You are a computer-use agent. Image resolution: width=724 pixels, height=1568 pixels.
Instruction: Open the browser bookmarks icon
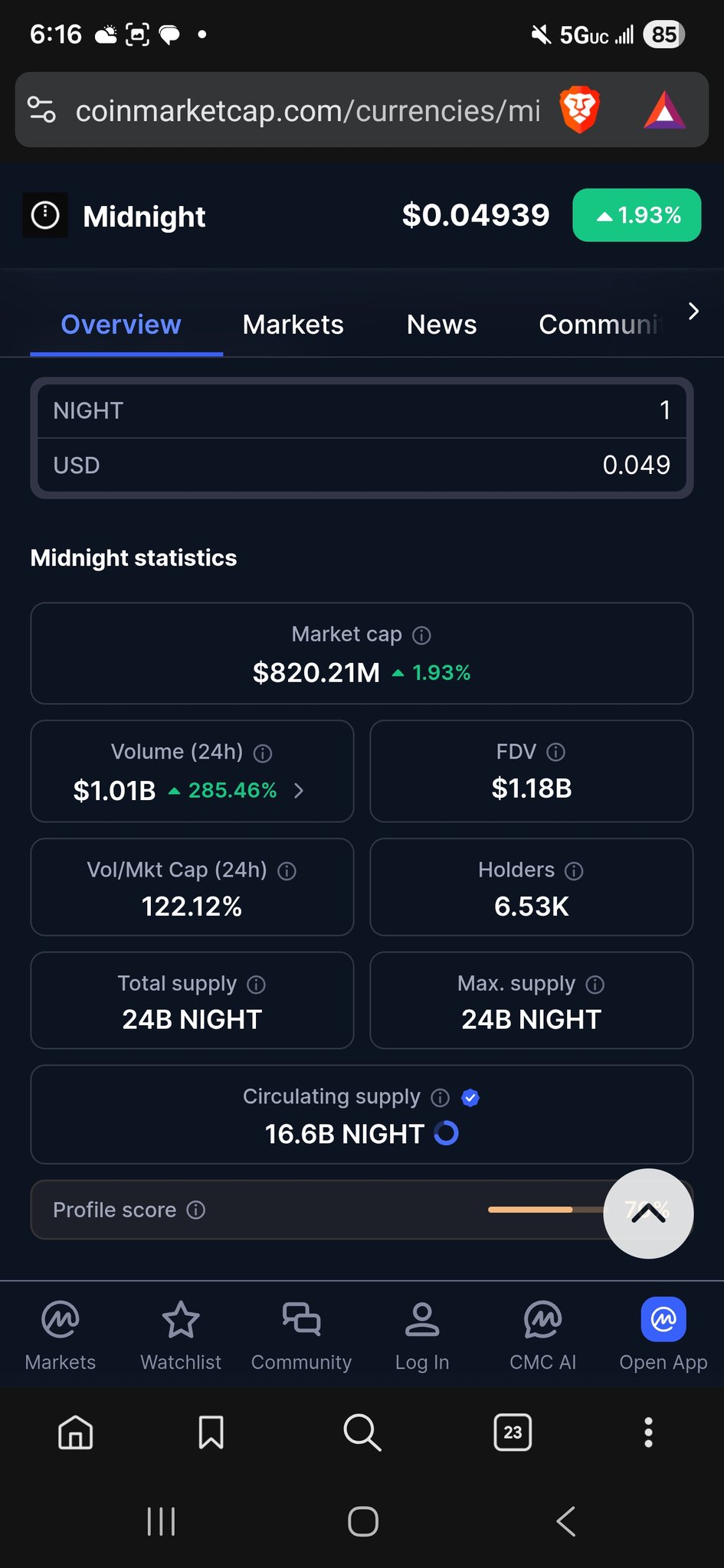211,1432
